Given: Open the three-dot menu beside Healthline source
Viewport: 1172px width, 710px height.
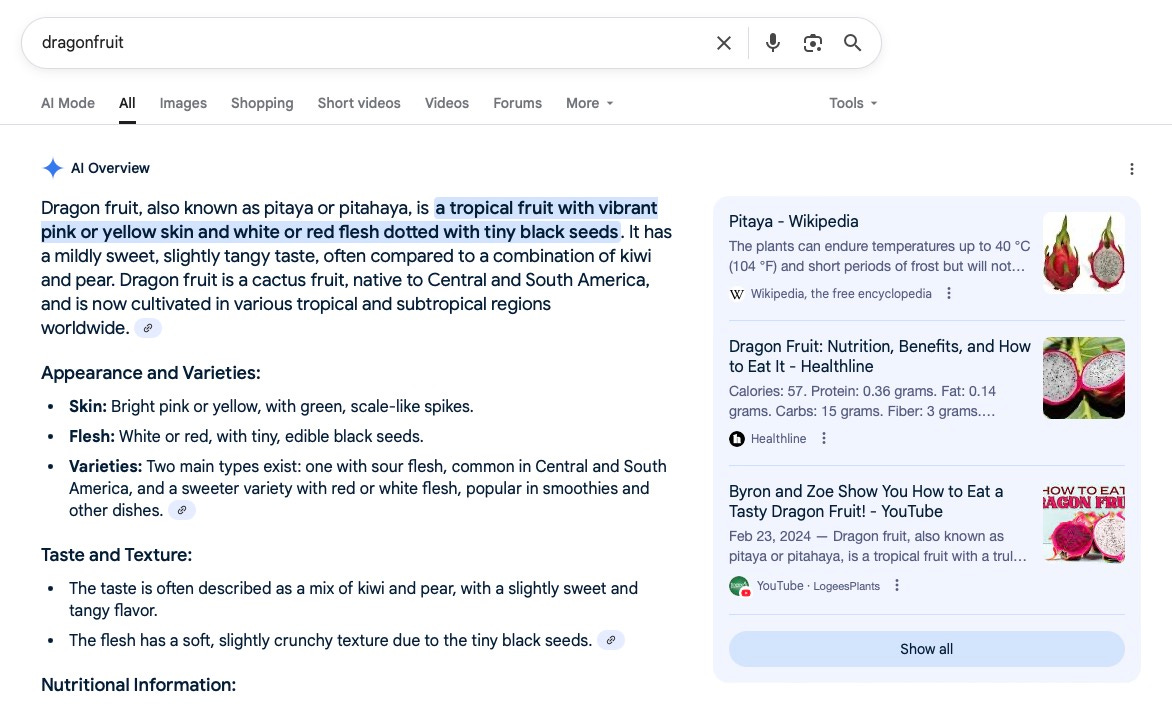Looking at the screenshot, I should click(x=824, y=438).
